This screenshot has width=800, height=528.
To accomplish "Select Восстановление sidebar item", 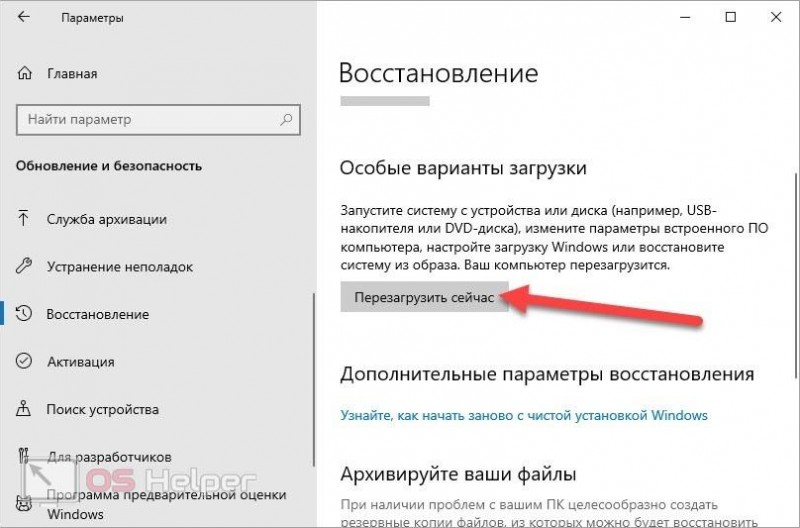I will (97, 314).
